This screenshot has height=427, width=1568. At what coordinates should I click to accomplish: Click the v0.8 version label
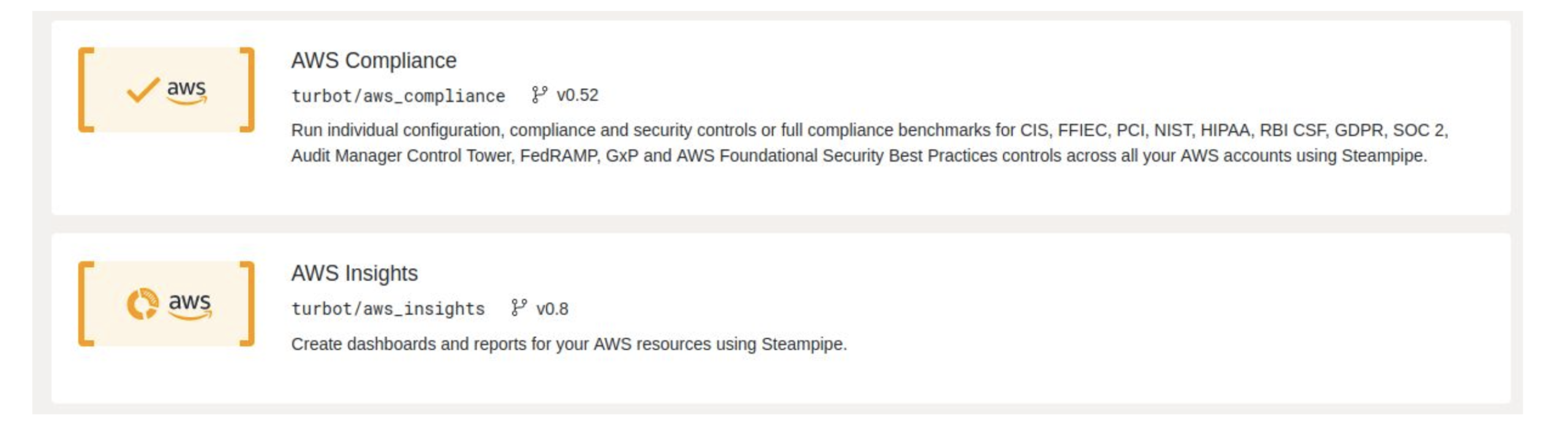click(552, 309)
